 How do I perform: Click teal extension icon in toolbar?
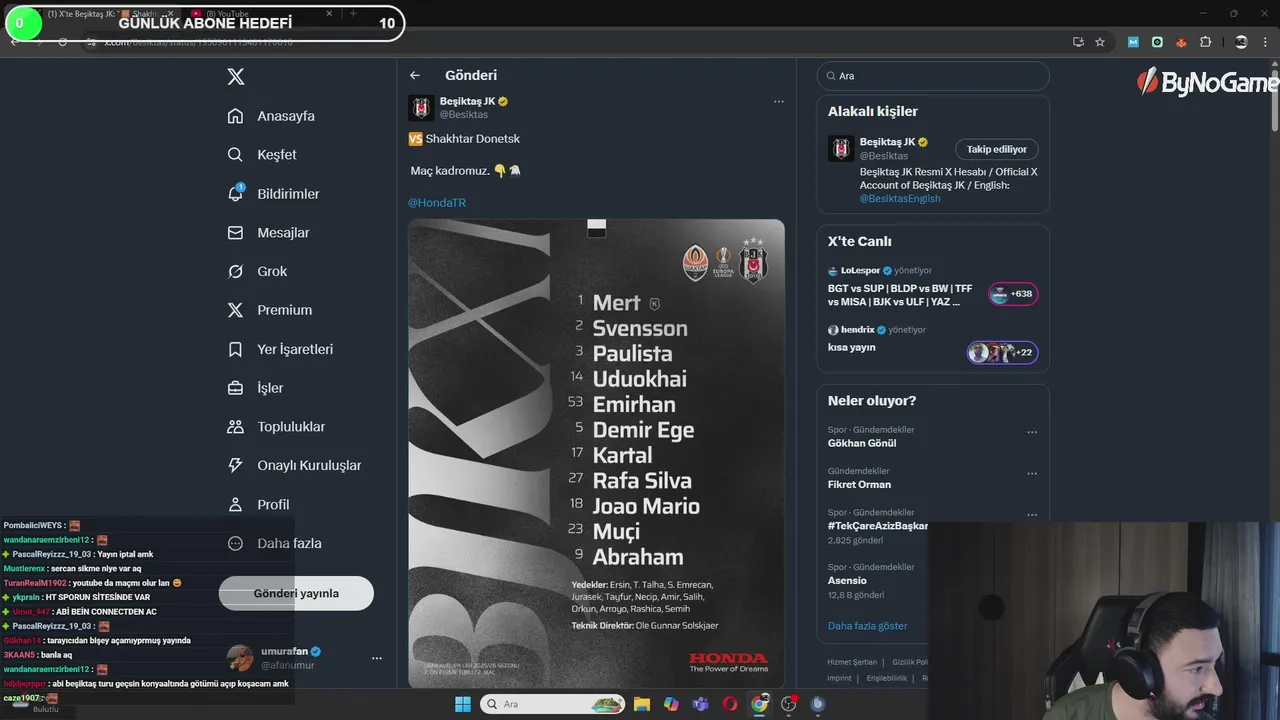tap(1157, 42)
